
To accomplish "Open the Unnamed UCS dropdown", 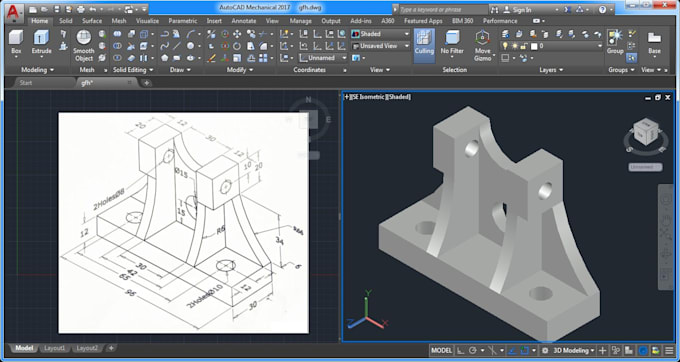I will tap(324, 58).
